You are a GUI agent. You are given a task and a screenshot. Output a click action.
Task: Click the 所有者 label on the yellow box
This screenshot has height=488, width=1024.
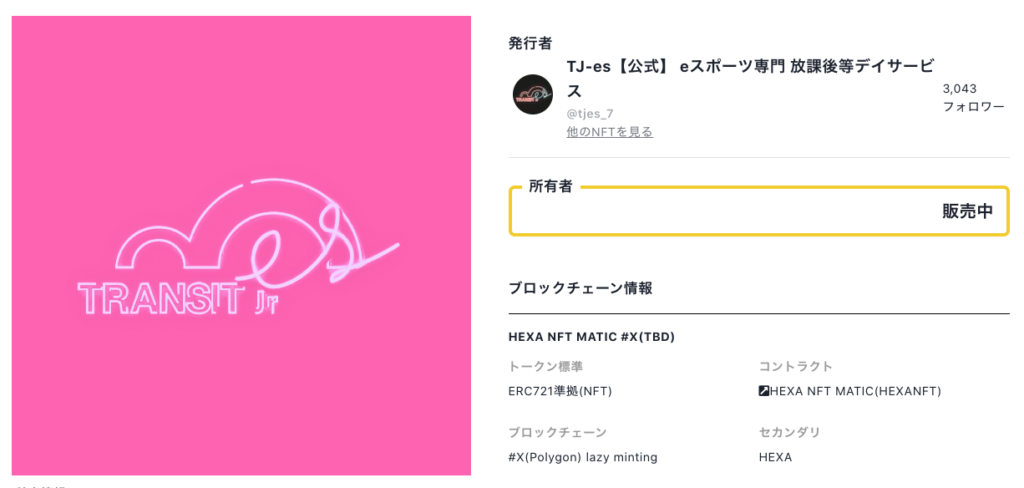(551, 187)
